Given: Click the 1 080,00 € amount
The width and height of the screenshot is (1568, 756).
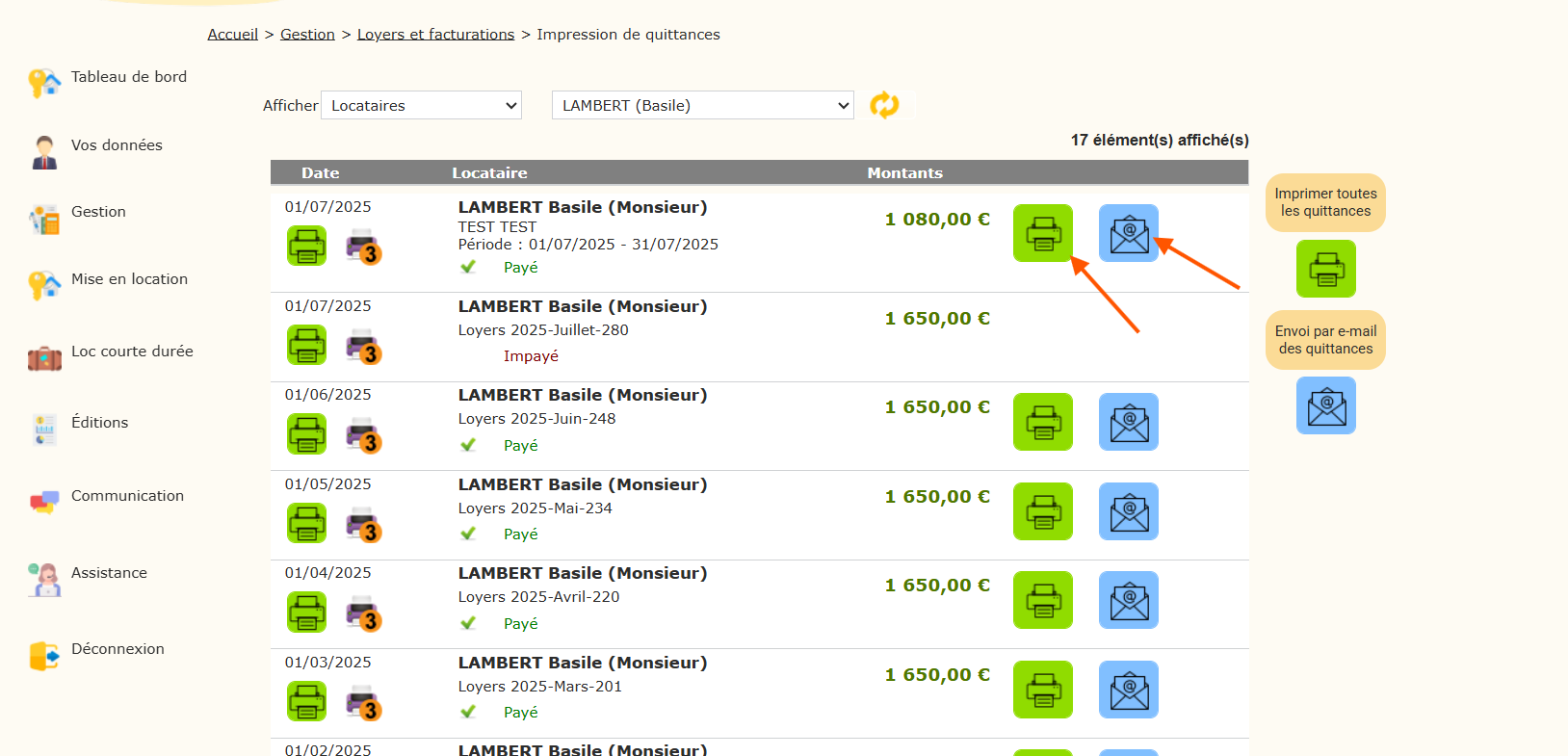Looking at the screenshot, I should click(937, 220).
